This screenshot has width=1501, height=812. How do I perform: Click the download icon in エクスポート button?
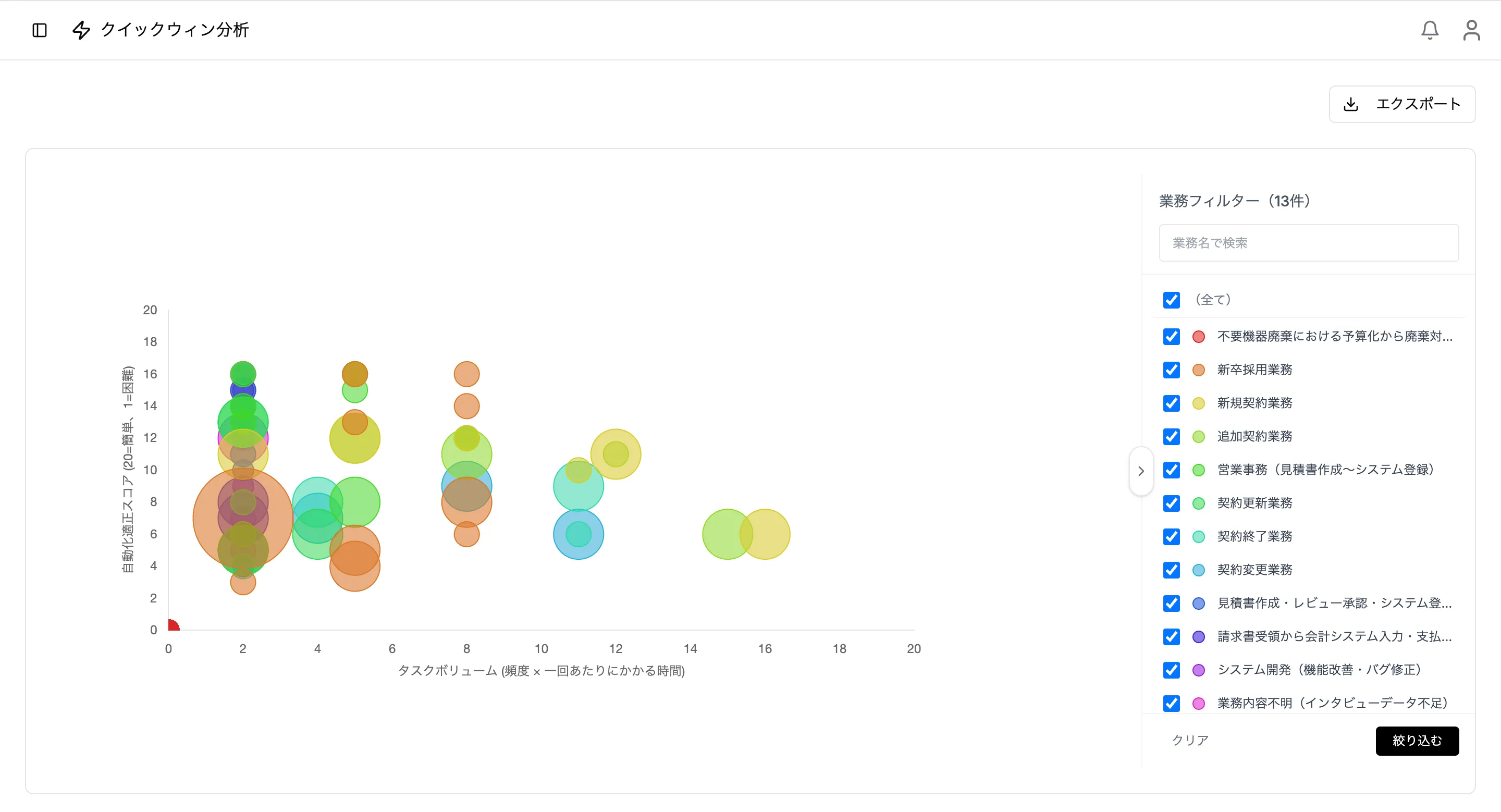click(1351, 104)
